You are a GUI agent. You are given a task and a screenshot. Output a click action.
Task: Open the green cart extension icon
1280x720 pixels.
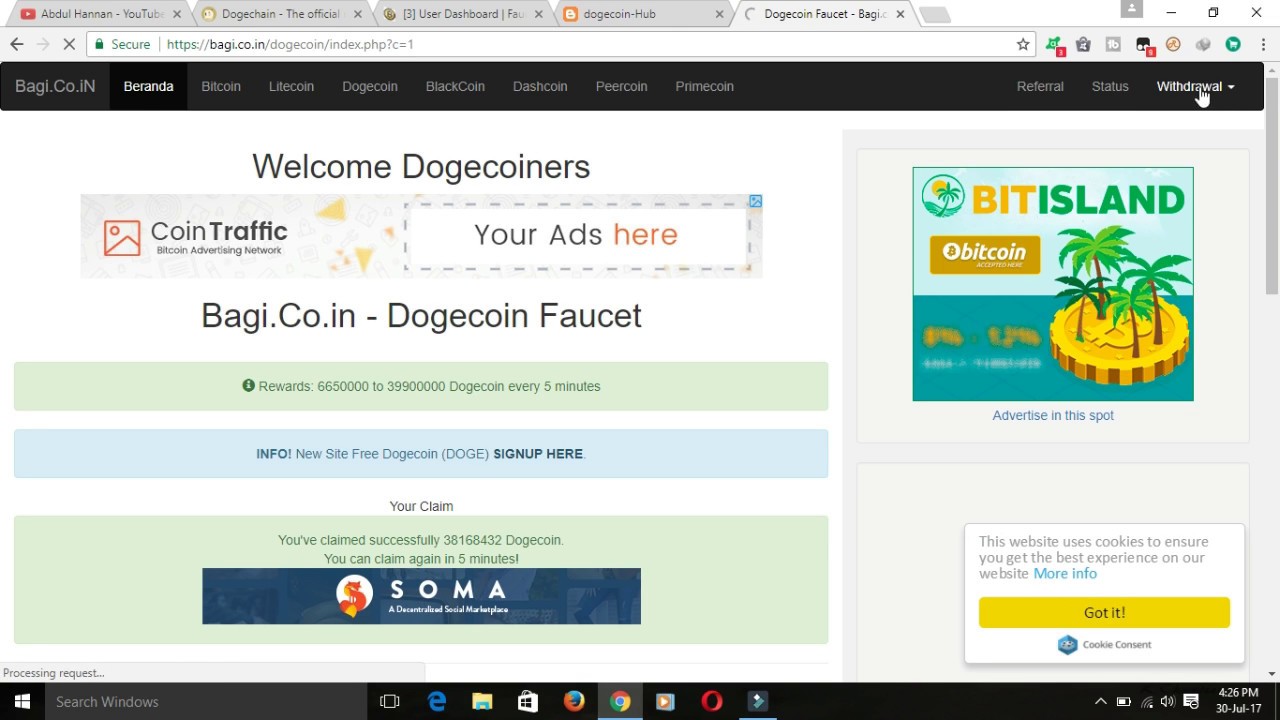(1233, 44)
